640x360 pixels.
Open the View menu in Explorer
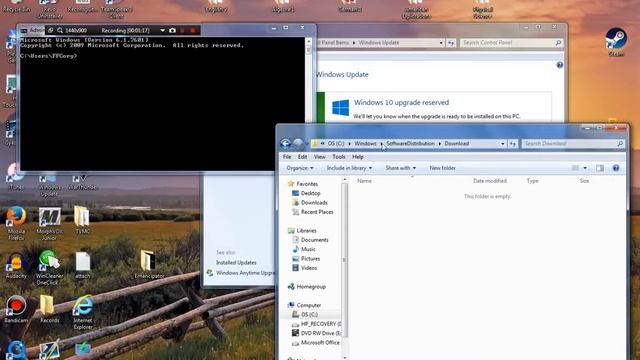(320, 157)
